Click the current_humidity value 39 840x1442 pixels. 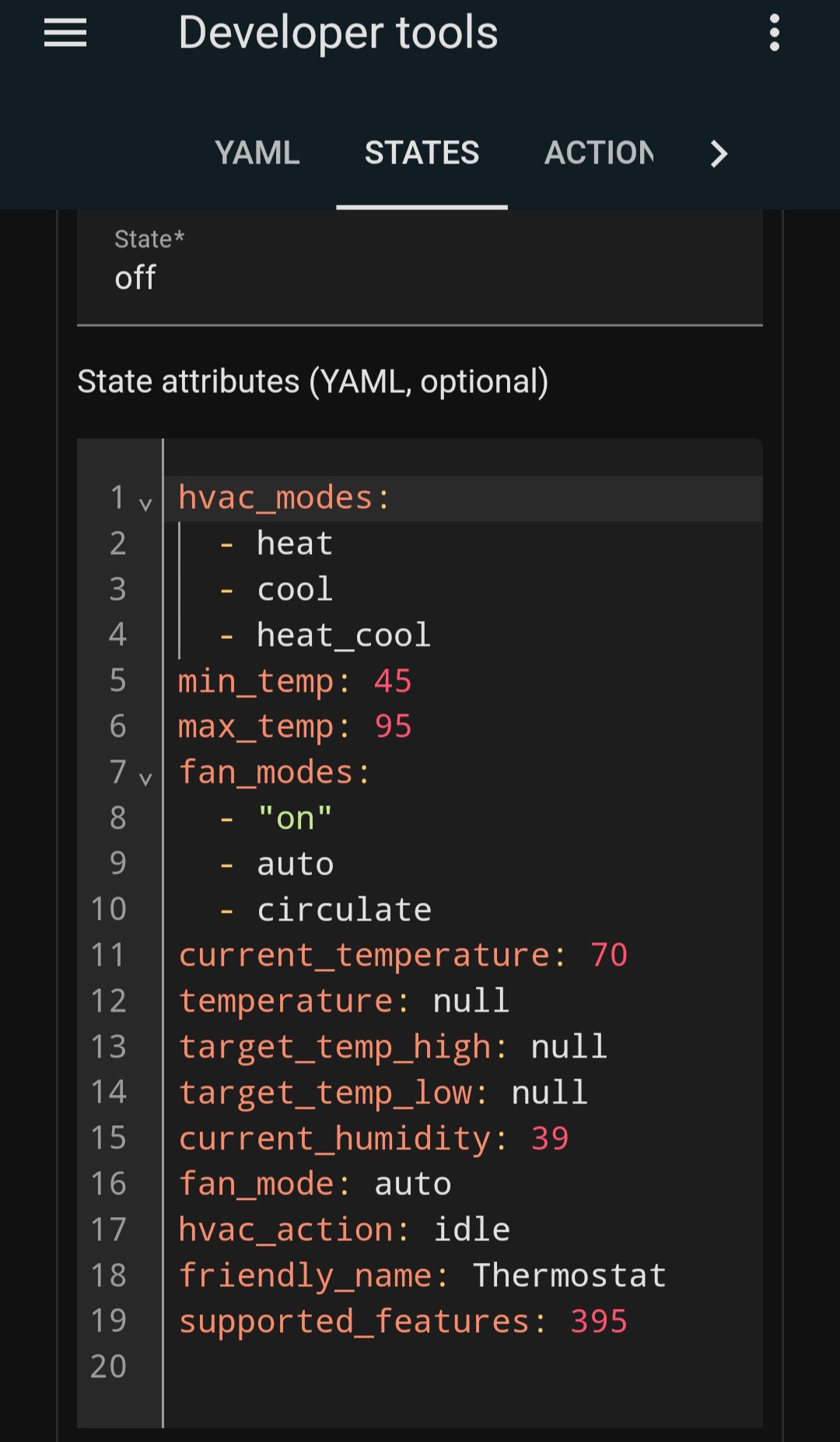[x=550, y=1139]
